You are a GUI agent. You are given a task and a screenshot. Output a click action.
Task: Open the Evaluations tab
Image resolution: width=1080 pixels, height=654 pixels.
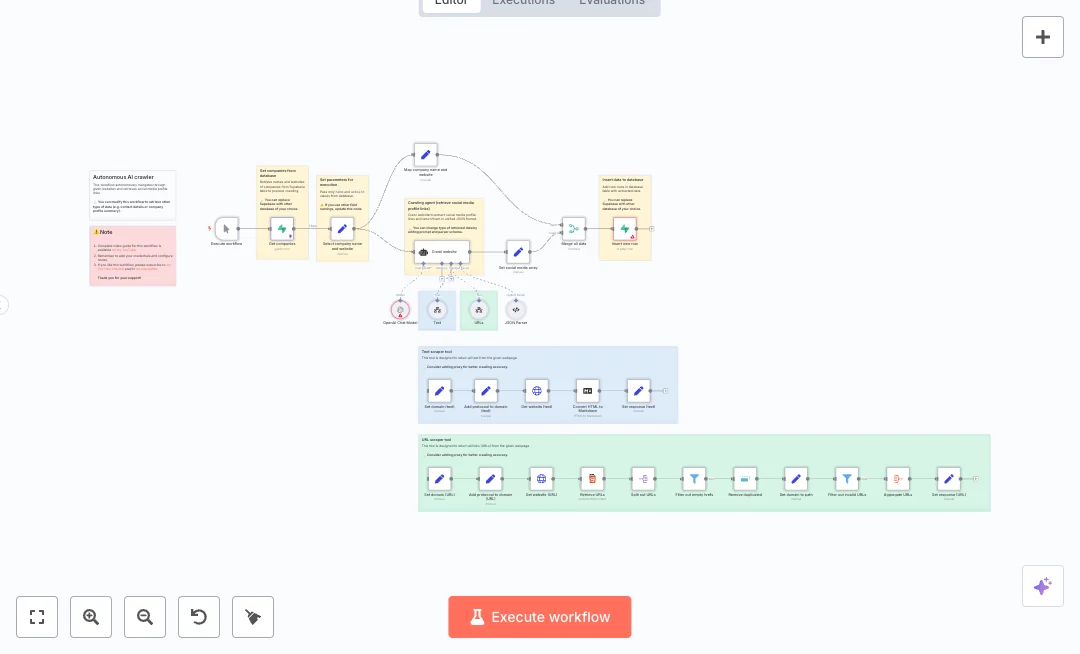click(x=612, y=2)
